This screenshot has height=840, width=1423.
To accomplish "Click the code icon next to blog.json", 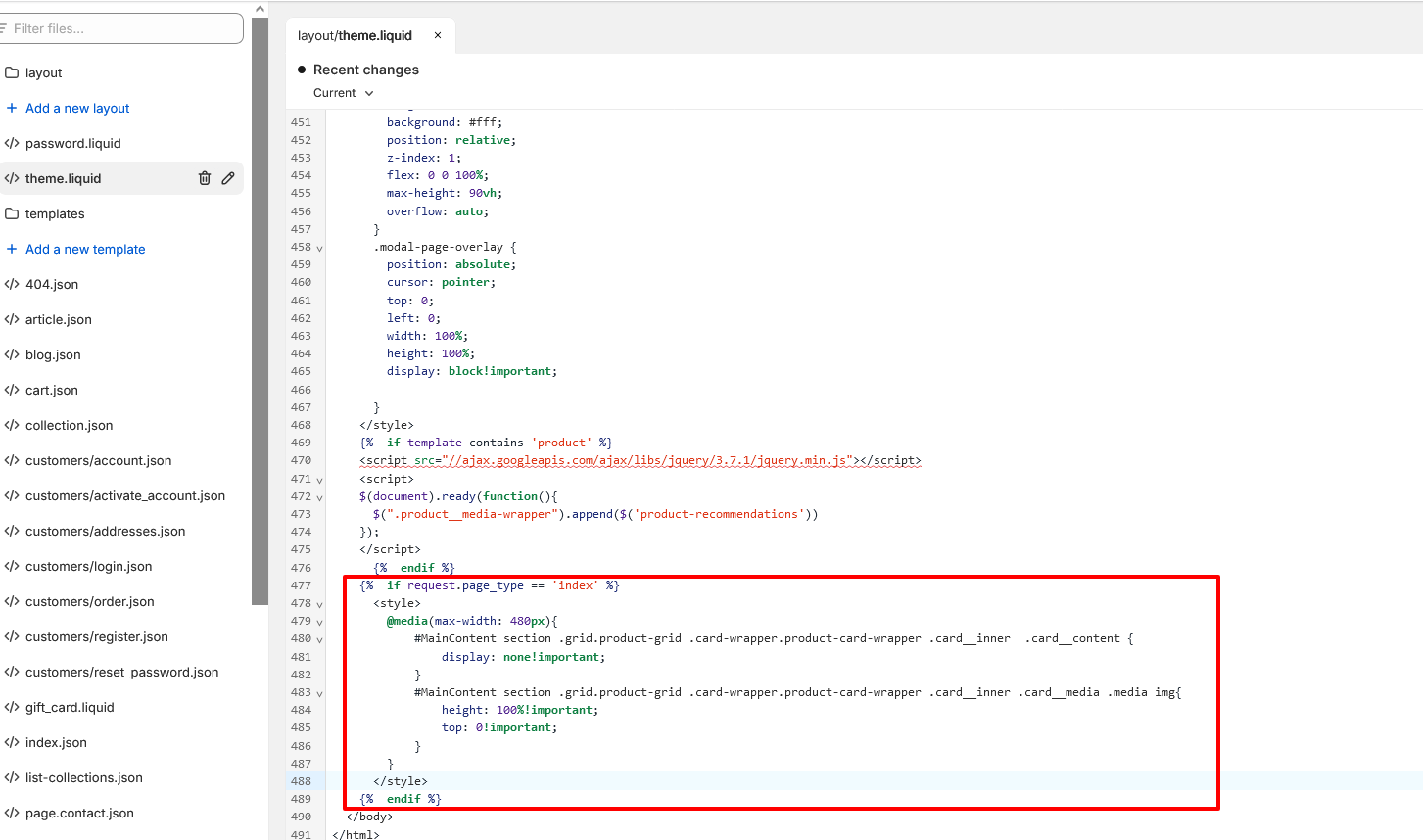I will 12,354.
